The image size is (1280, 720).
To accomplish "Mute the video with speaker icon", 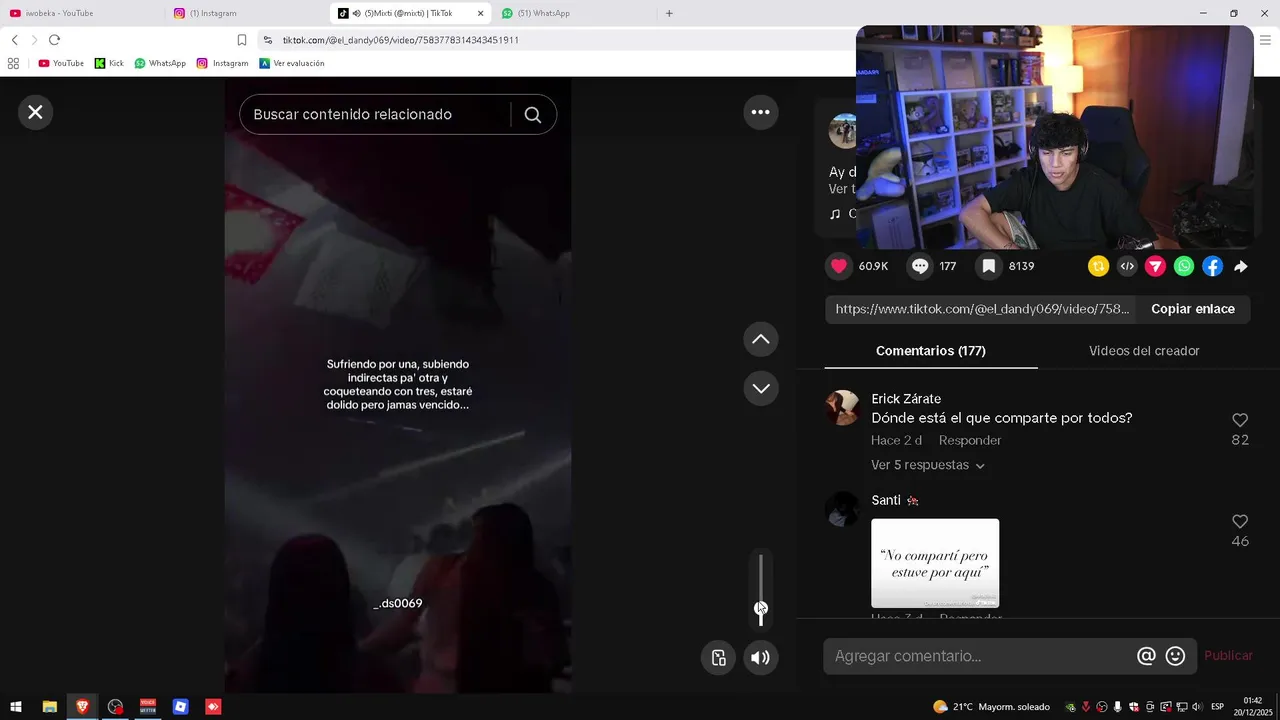I will tap(761, 657).
